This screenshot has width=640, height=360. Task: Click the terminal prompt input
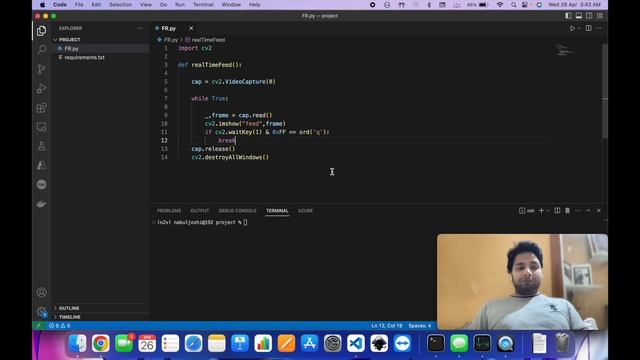[245, 222]
